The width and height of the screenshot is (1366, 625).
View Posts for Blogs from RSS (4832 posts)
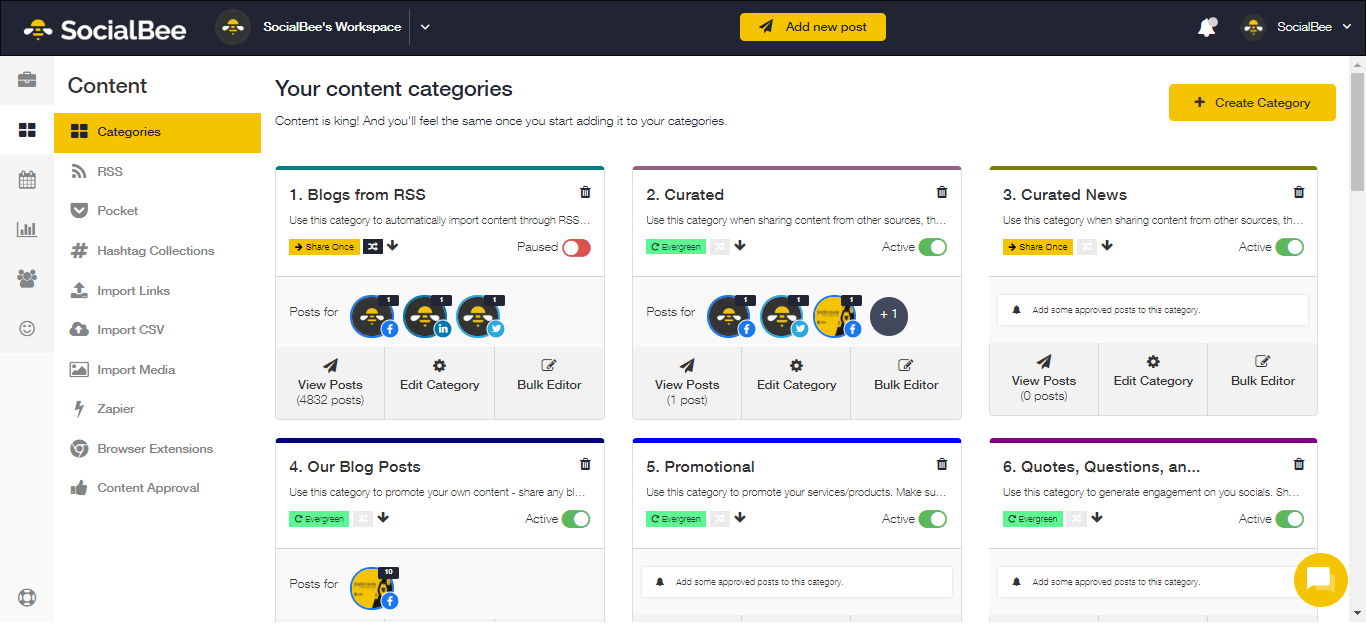pos(330,382)
